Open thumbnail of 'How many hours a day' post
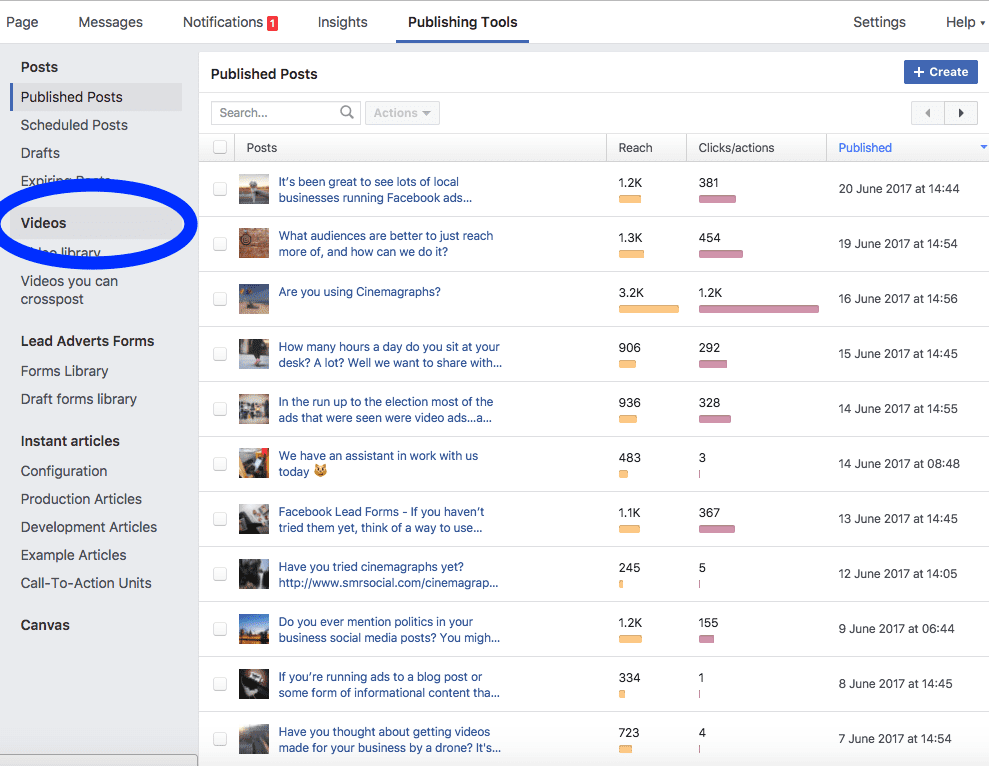989x766 pixels. pos(254,353)
